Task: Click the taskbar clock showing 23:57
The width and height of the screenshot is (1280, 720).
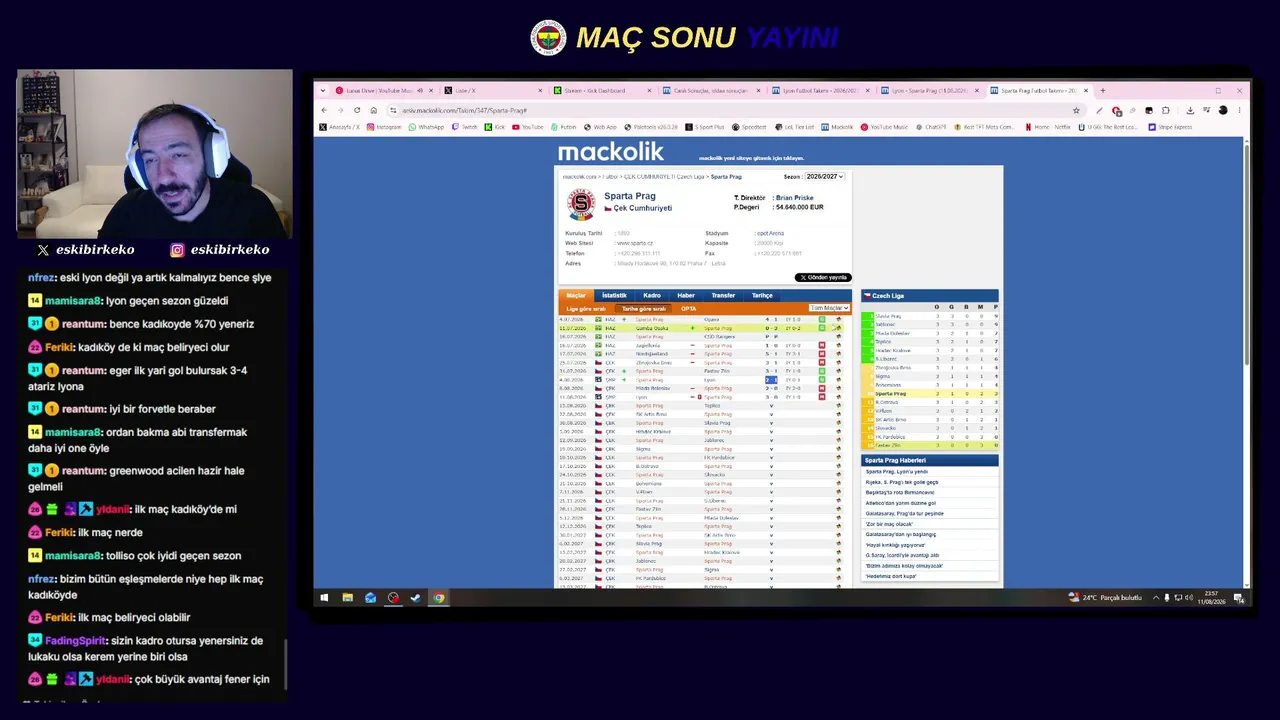Action: coord(1211,598)
